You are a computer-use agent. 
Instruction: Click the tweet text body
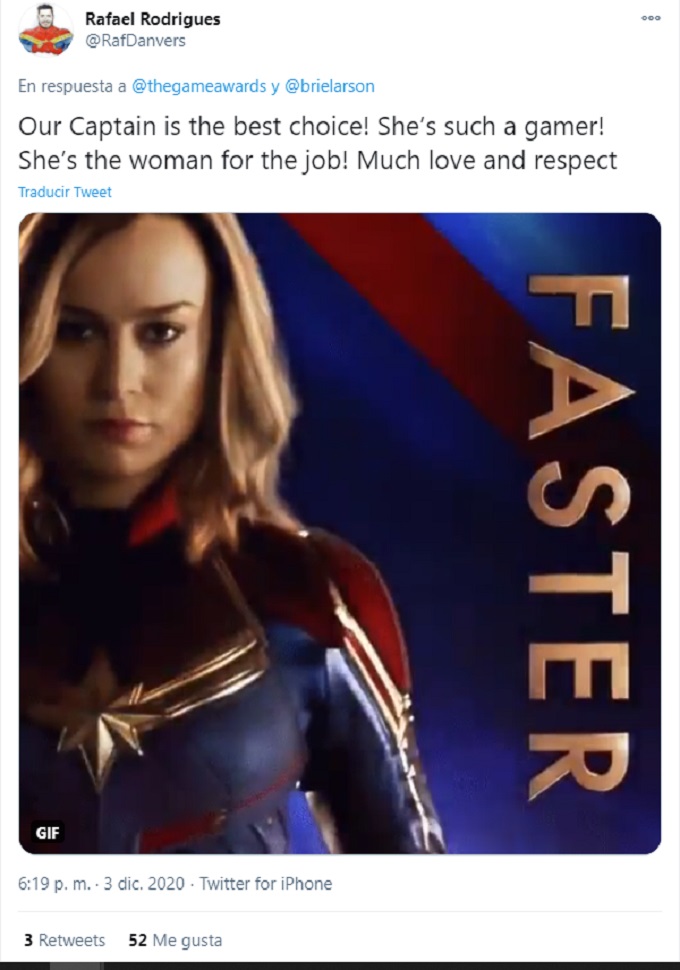(x=317, y=144)
